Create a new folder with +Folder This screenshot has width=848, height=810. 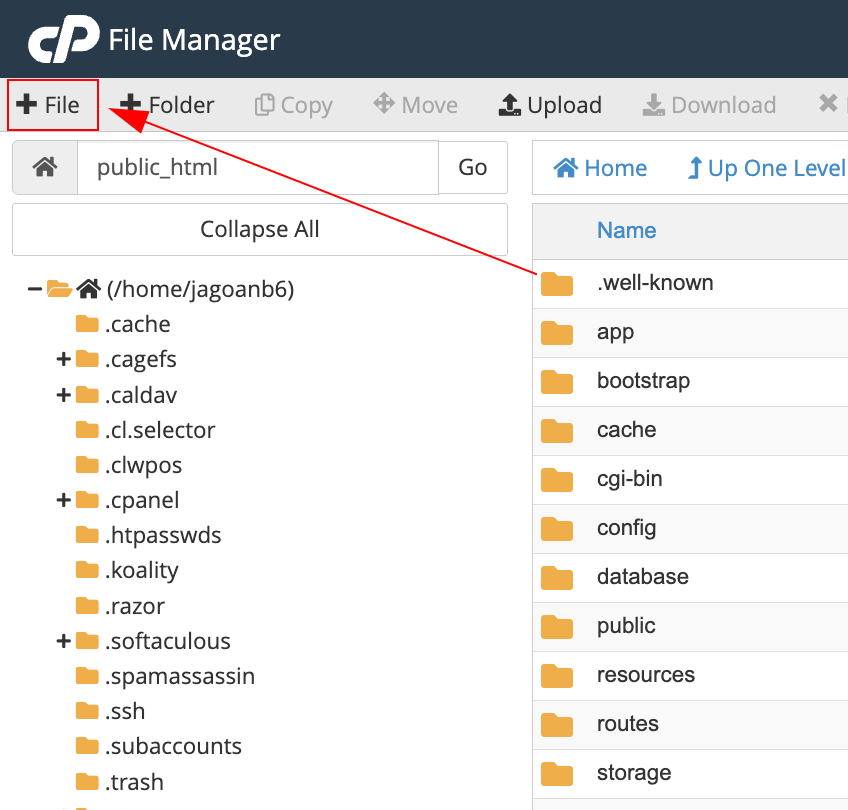(167, 105)
